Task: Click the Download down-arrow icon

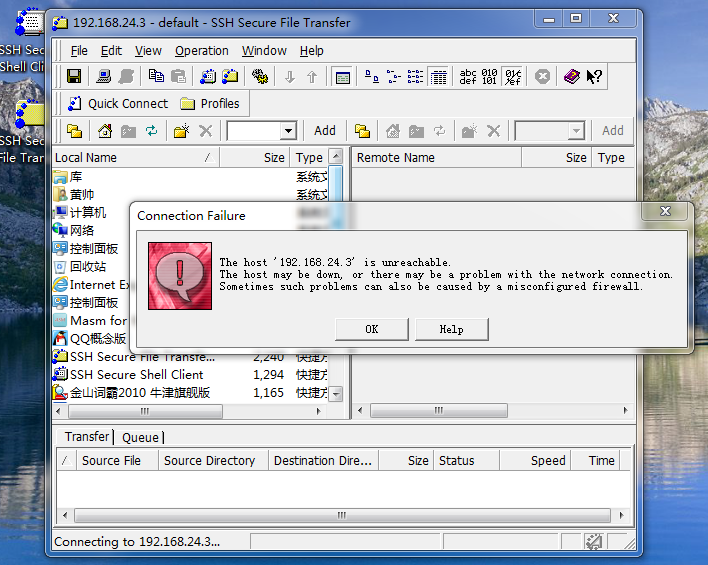Action: click(290, 77)
